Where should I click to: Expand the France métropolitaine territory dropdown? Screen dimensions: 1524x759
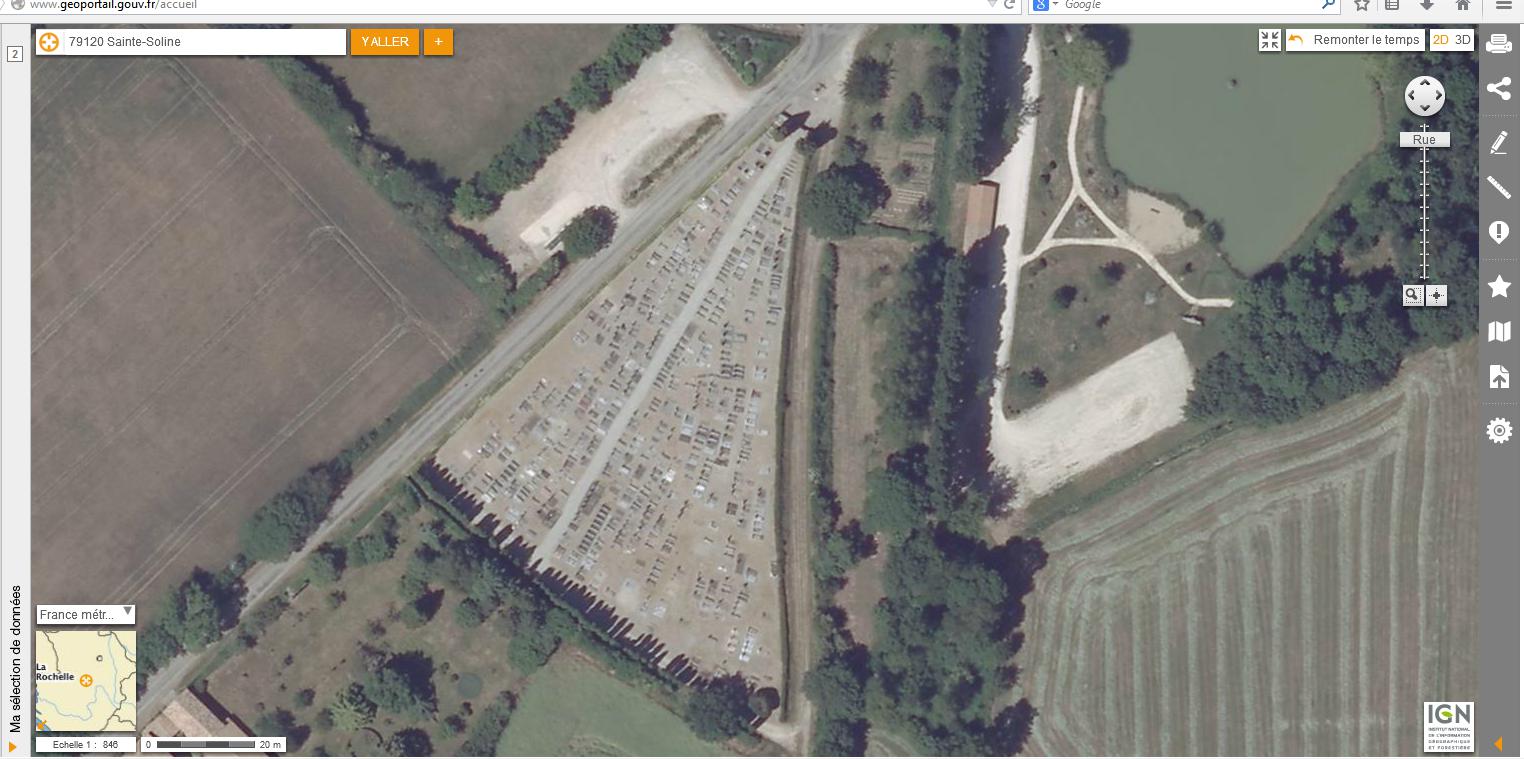click(x=86, y=614)
